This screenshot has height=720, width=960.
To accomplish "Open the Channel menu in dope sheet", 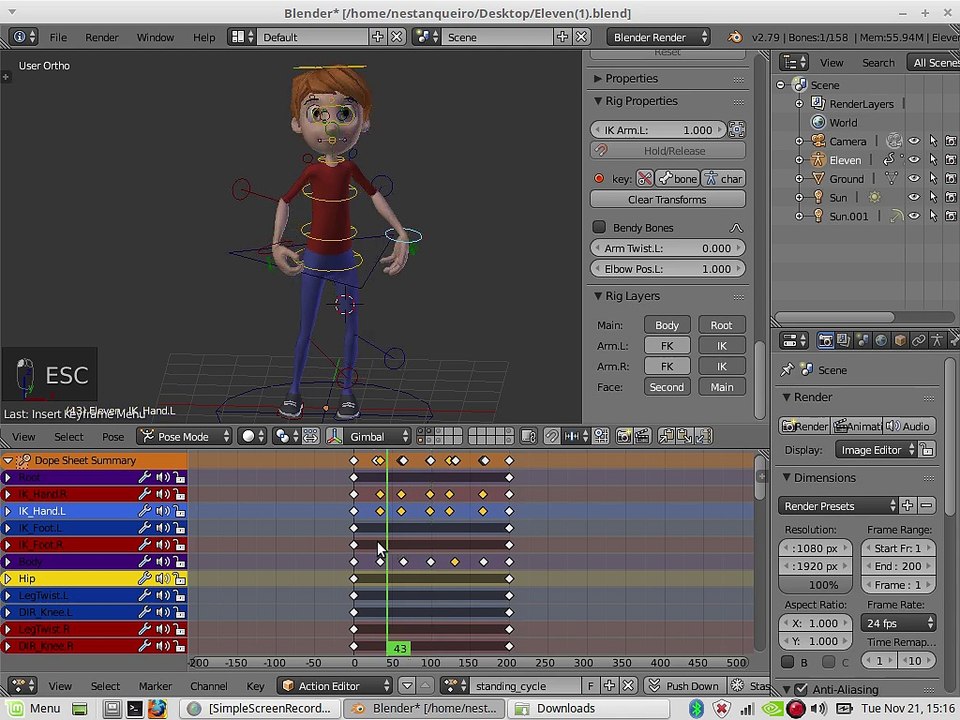I will (x=208, y=686).
